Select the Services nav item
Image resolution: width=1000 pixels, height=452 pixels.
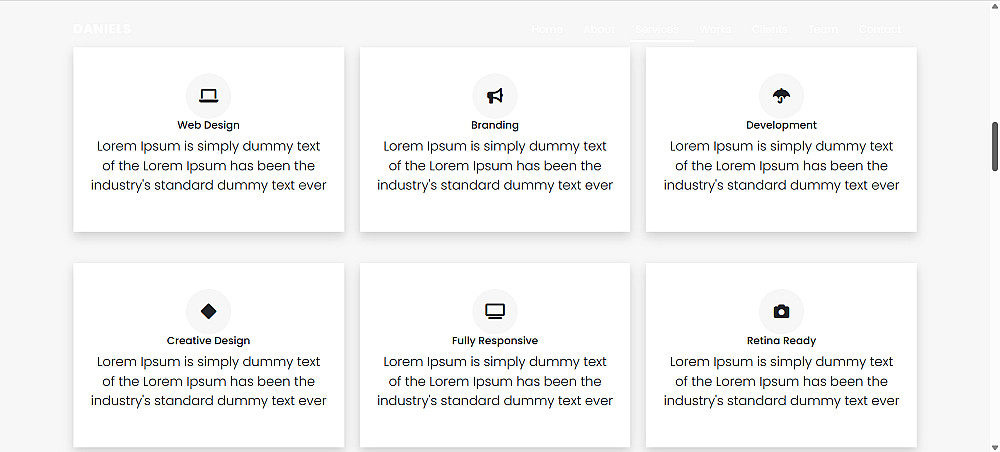(657, 29)
